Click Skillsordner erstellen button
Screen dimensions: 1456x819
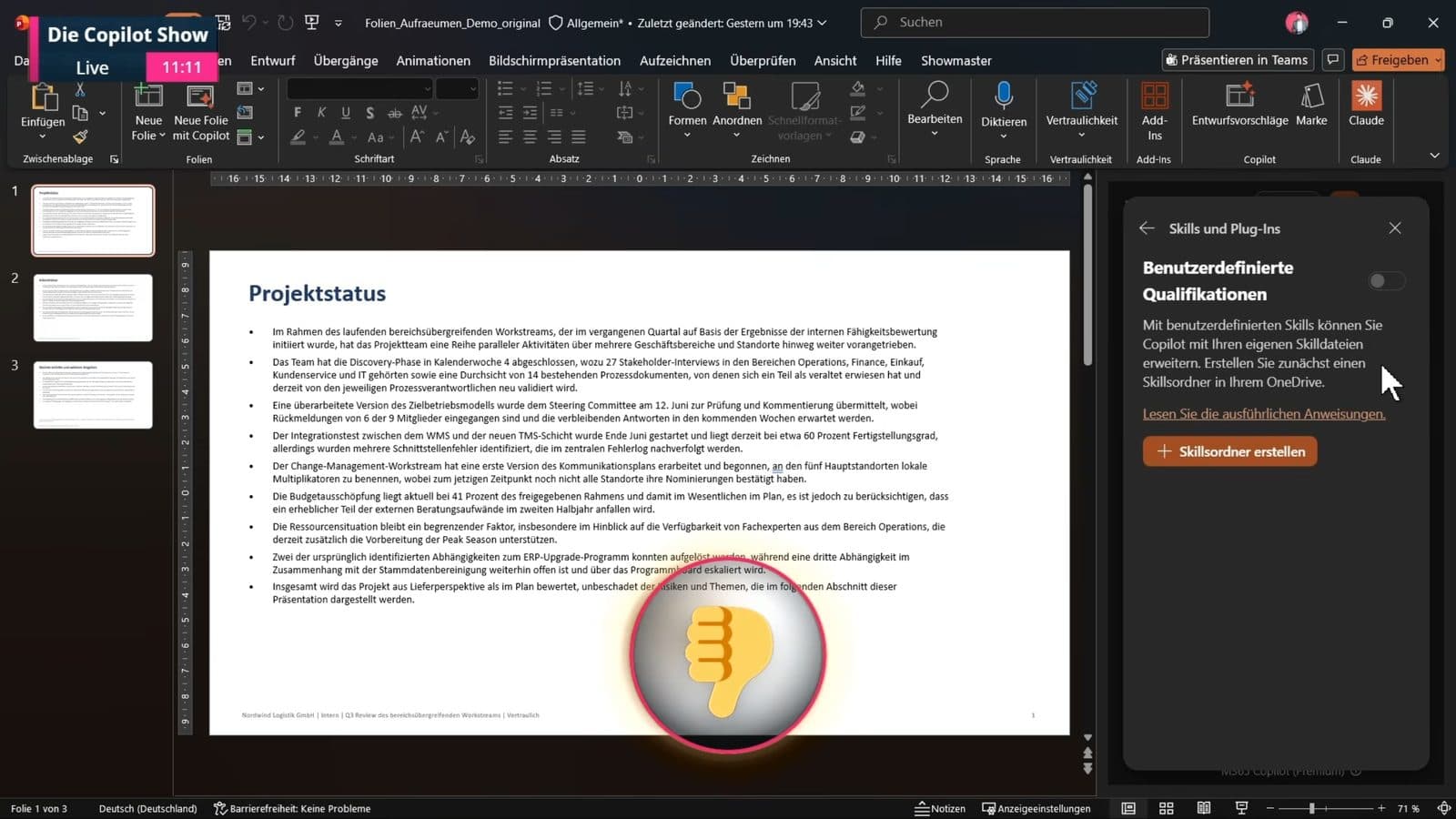point(1229,451)
